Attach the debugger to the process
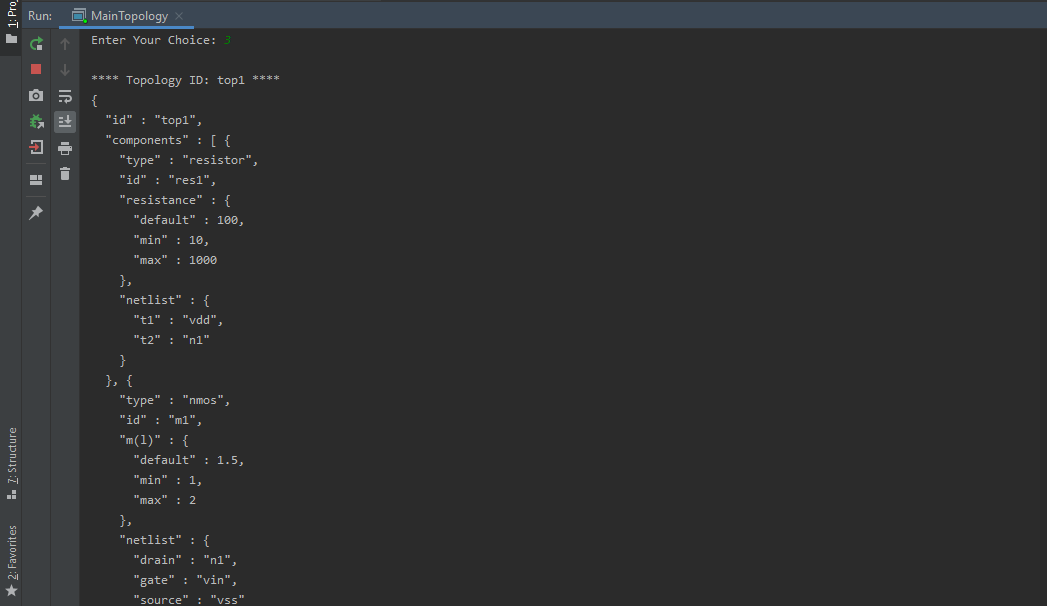Screen dimensions: 1047x606 (36, 120)
